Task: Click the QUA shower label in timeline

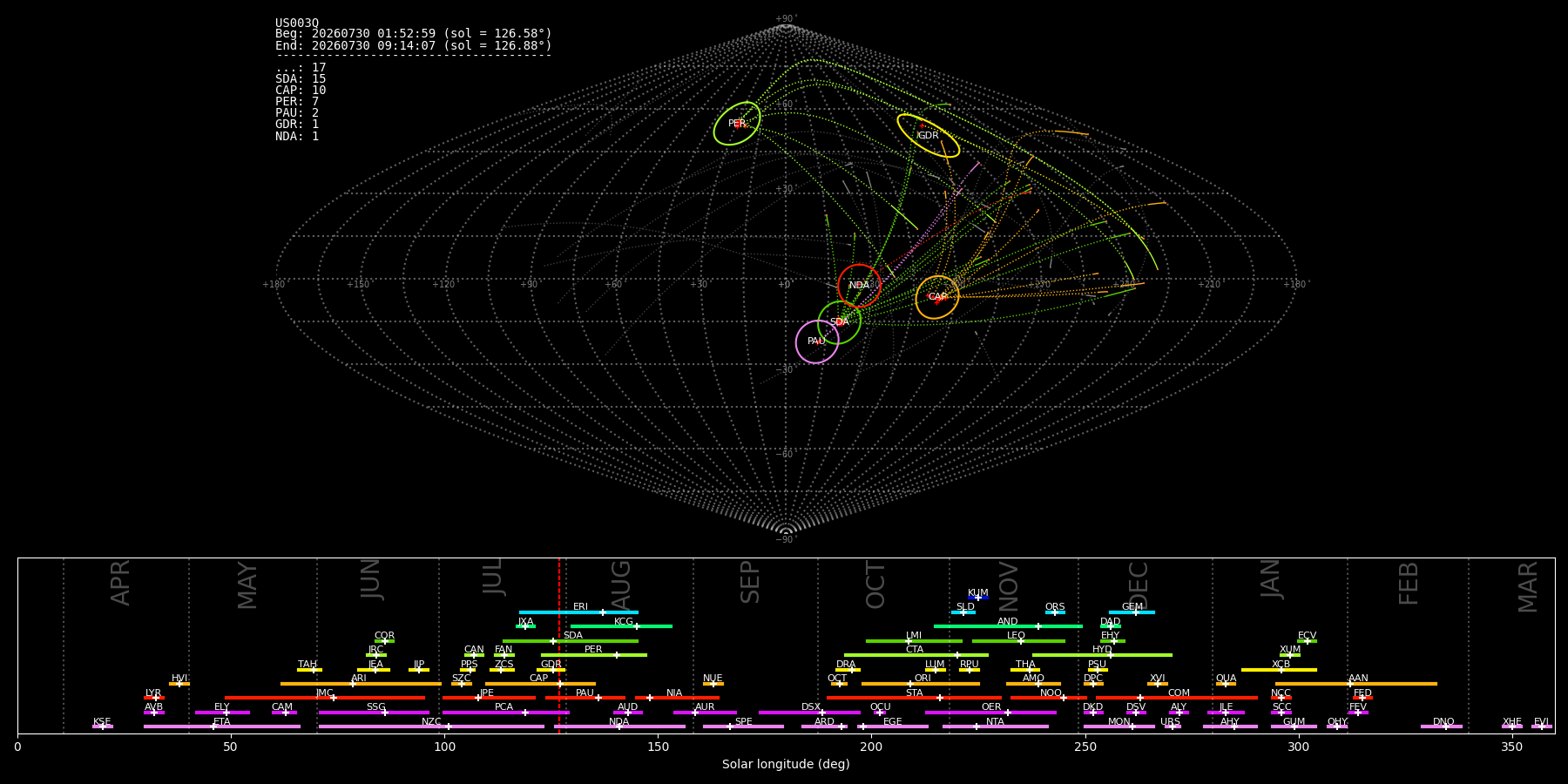Action: 1226,679
